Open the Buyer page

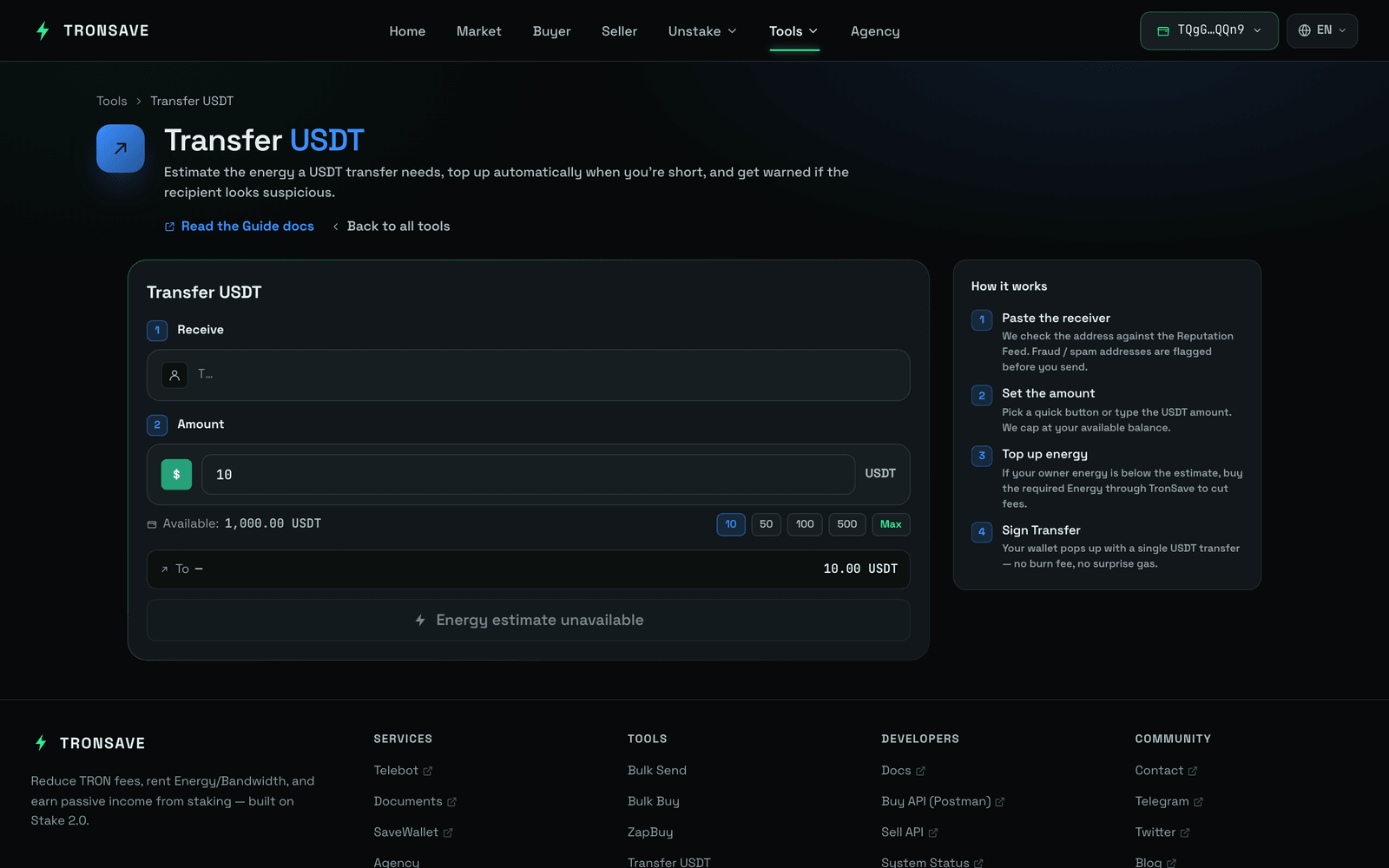[551, 31]
